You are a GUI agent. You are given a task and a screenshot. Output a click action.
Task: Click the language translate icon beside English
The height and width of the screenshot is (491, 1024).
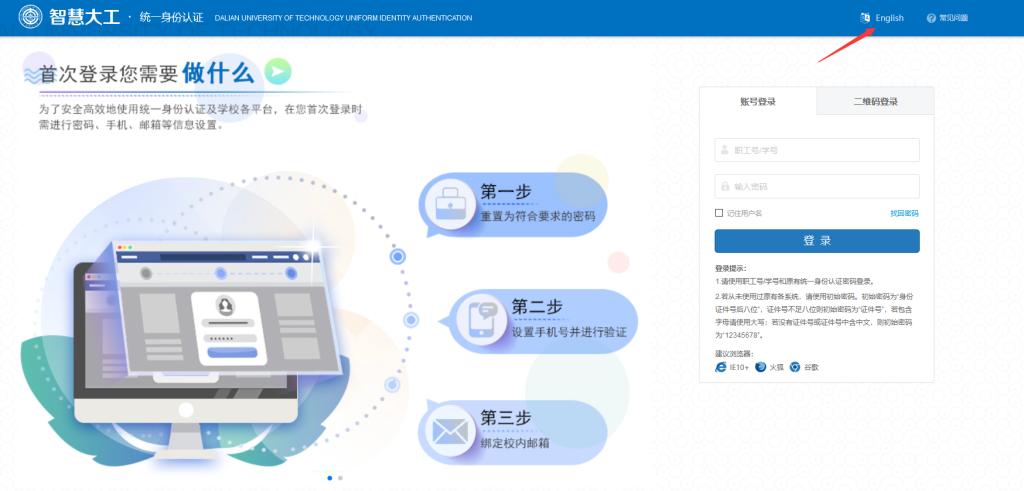[x=865, y=18]
